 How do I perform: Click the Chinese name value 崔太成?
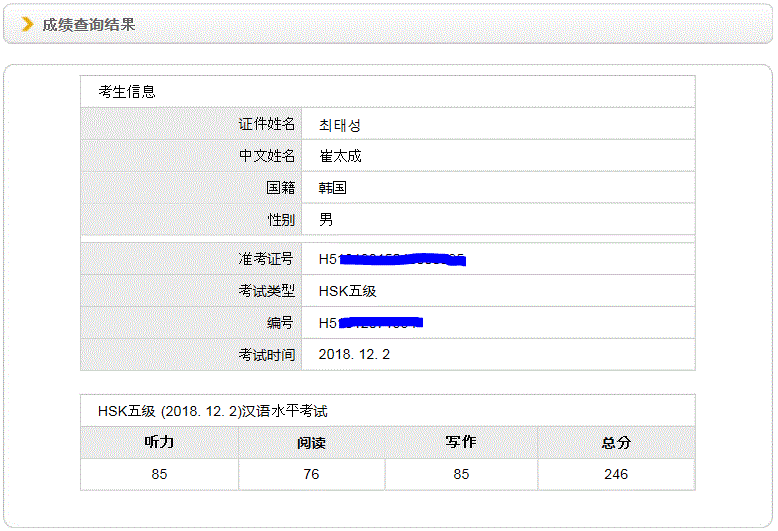340,156
